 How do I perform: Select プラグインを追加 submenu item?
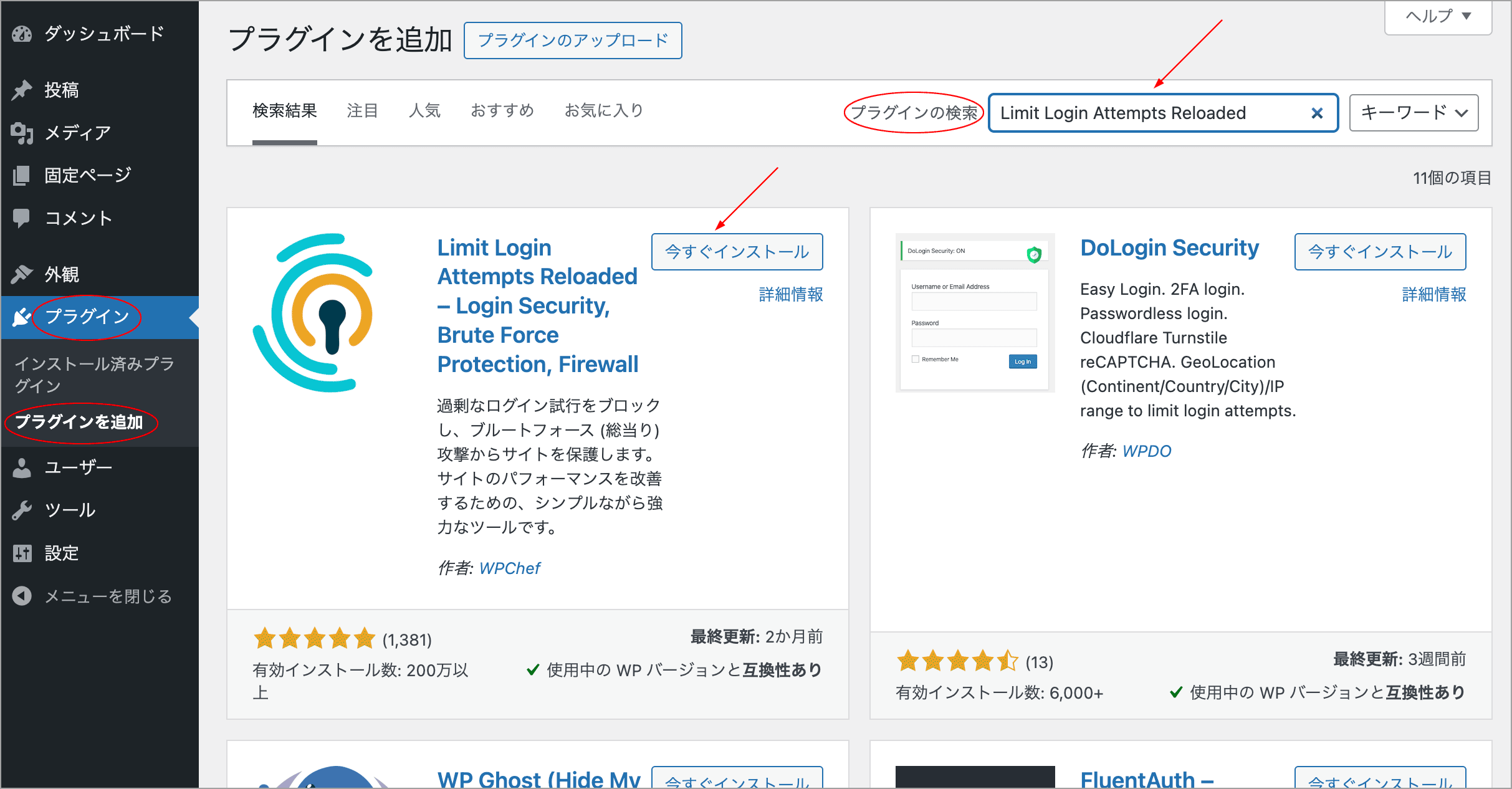coord(79,422)
